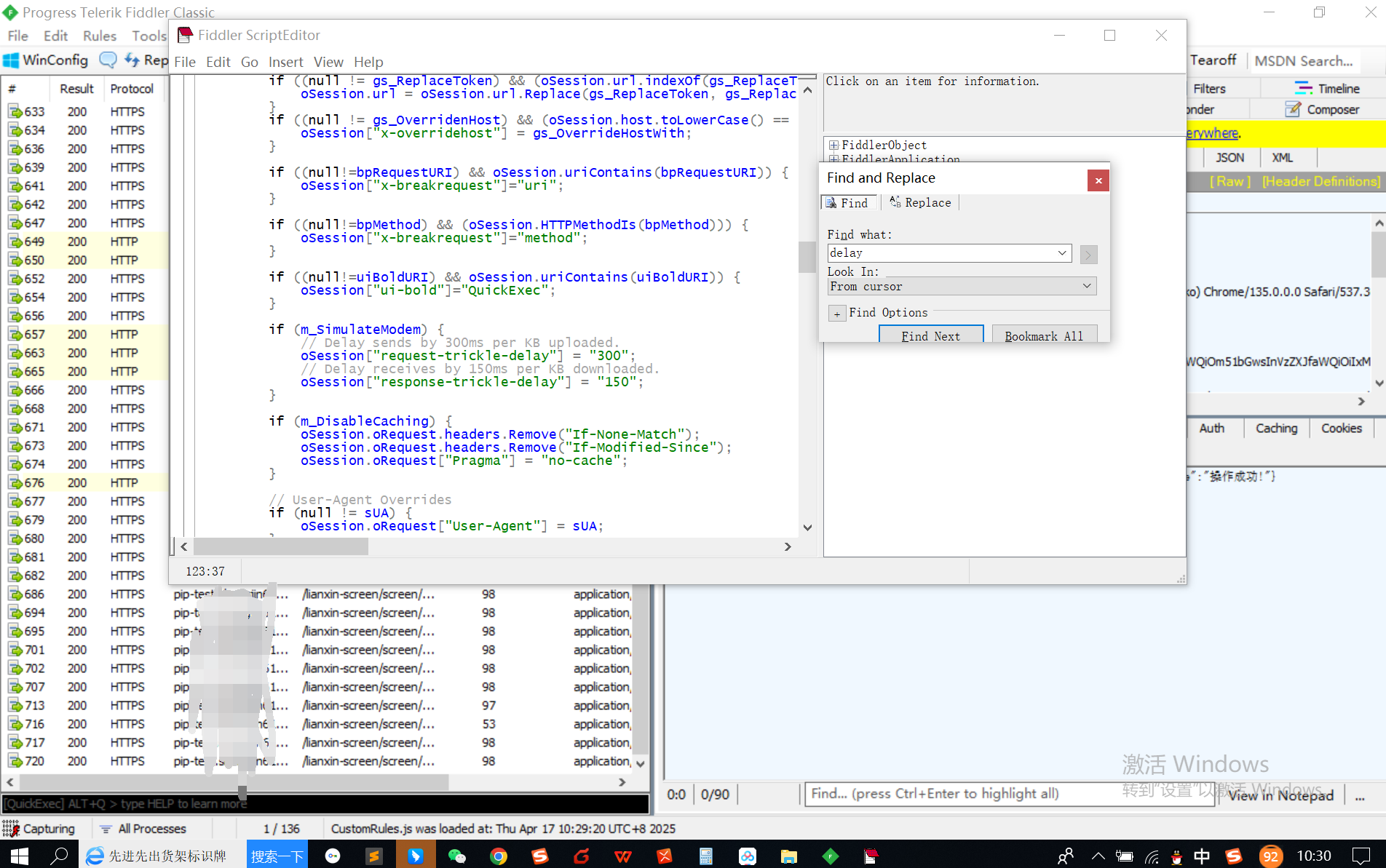Click View in Notepad button

pos(1281,795)
